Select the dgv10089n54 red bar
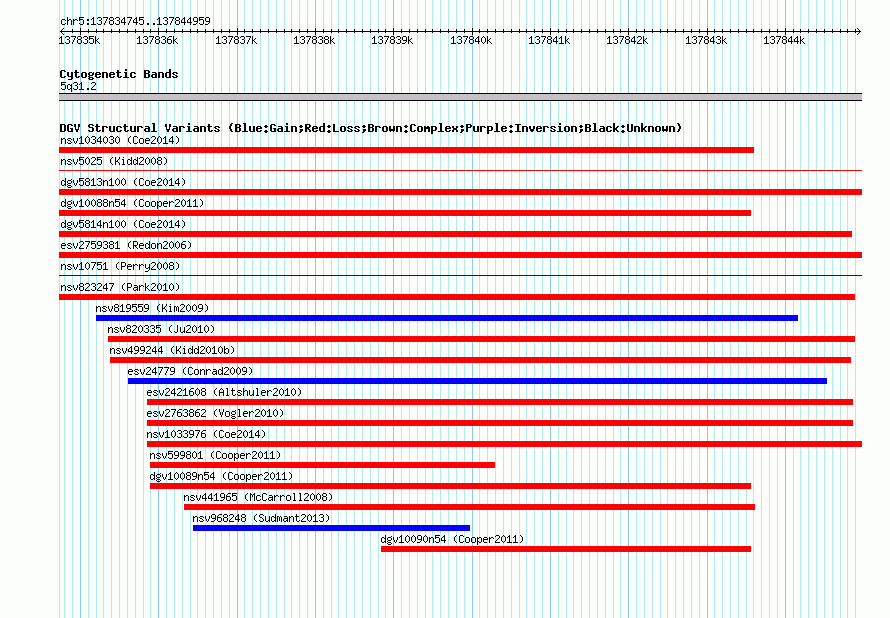Viewport: 890px width, 618px height. click(450, 486)
